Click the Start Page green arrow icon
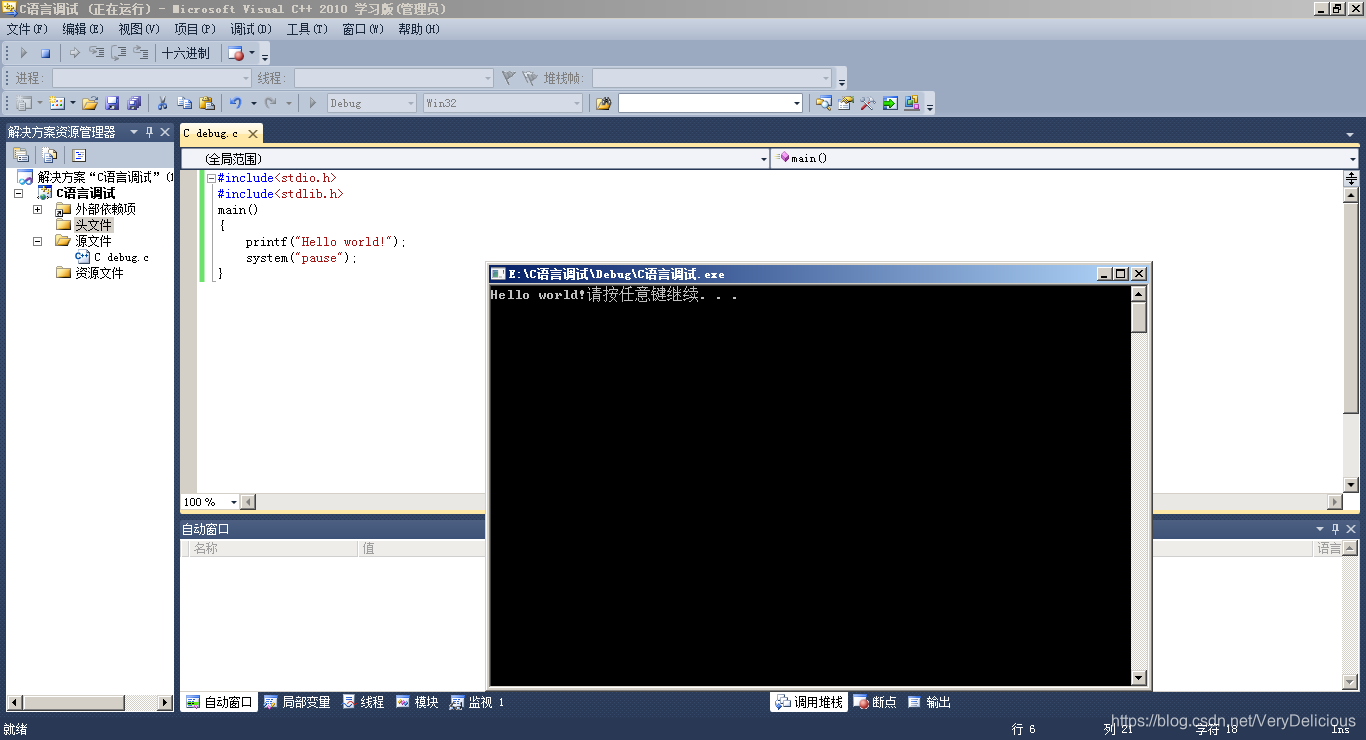Image resolution: width=1366 pixels, height=740 pixels. pos(890,103)
